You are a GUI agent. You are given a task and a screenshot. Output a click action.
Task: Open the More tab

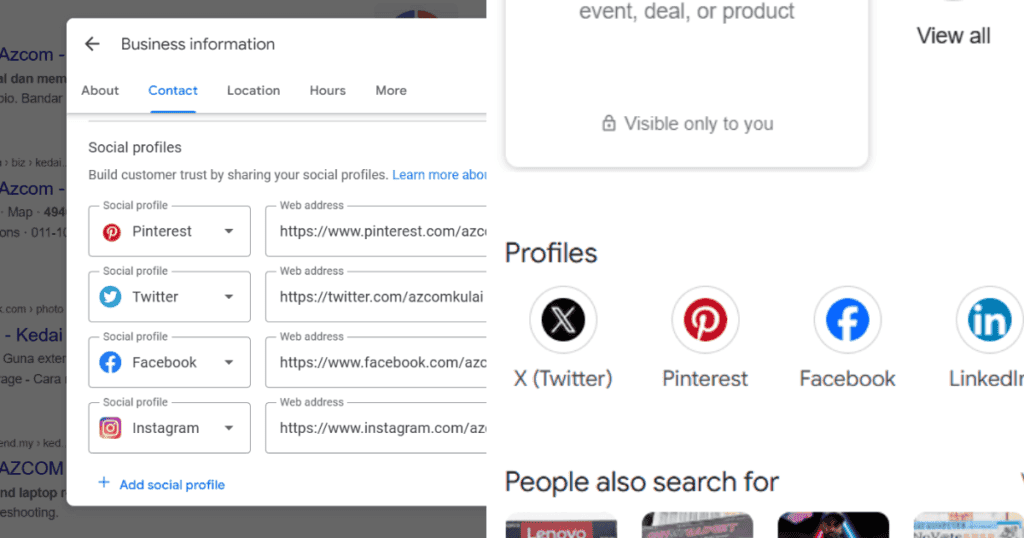pyautogui.click(x=391, y=90)
